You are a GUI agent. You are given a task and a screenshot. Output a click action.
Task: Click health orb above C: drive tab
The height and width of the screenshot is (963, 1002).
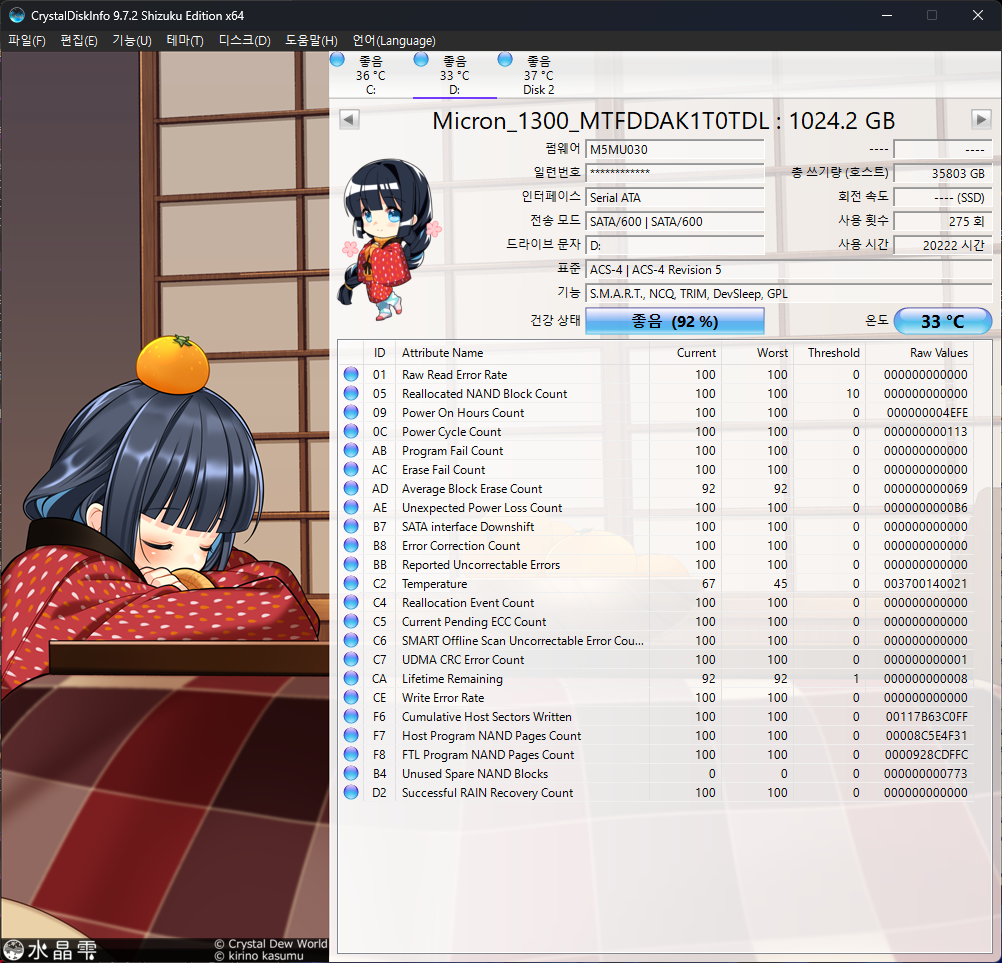337,60
